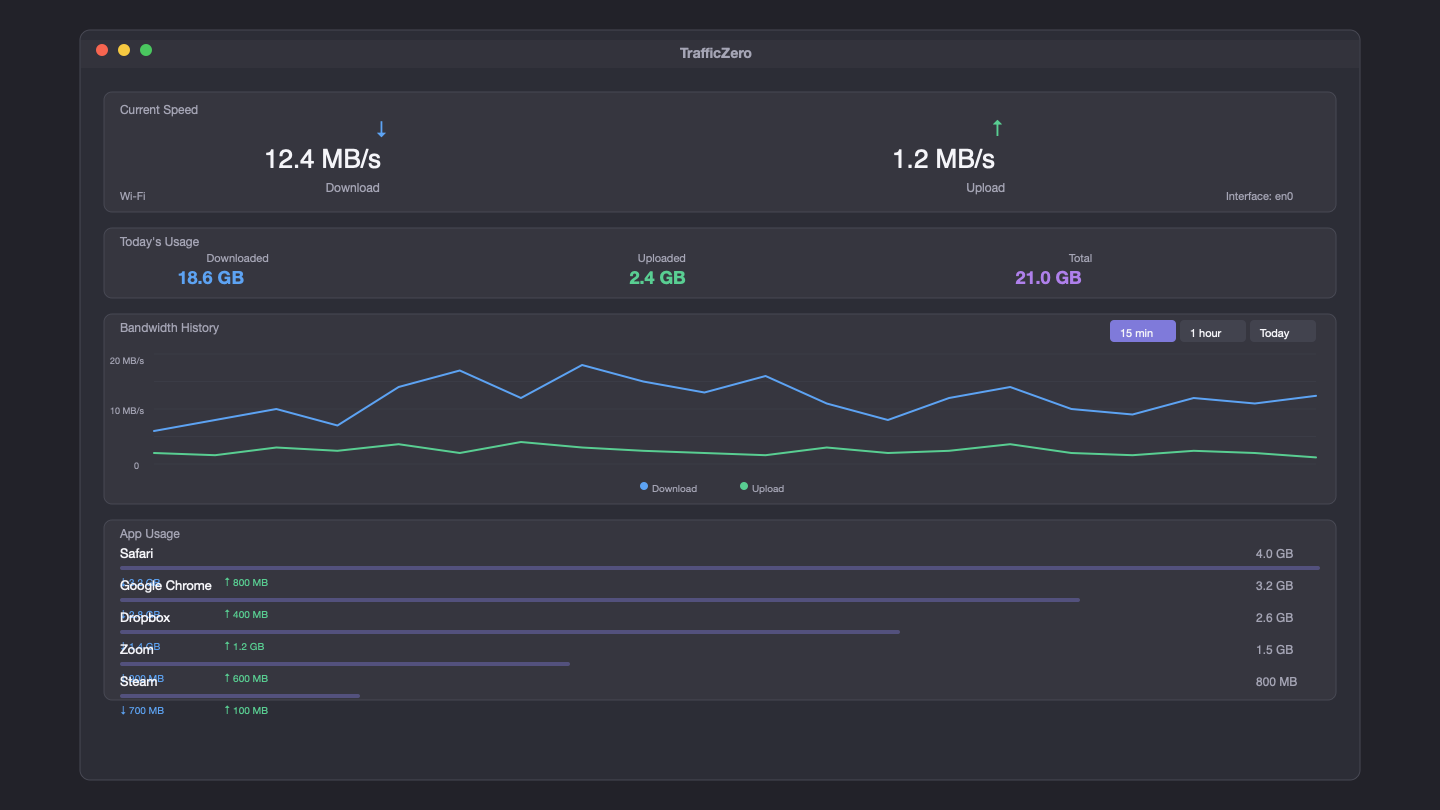Click the Bandwidth History heading
Screen dimensions: 1440x810
coord(169,328)
